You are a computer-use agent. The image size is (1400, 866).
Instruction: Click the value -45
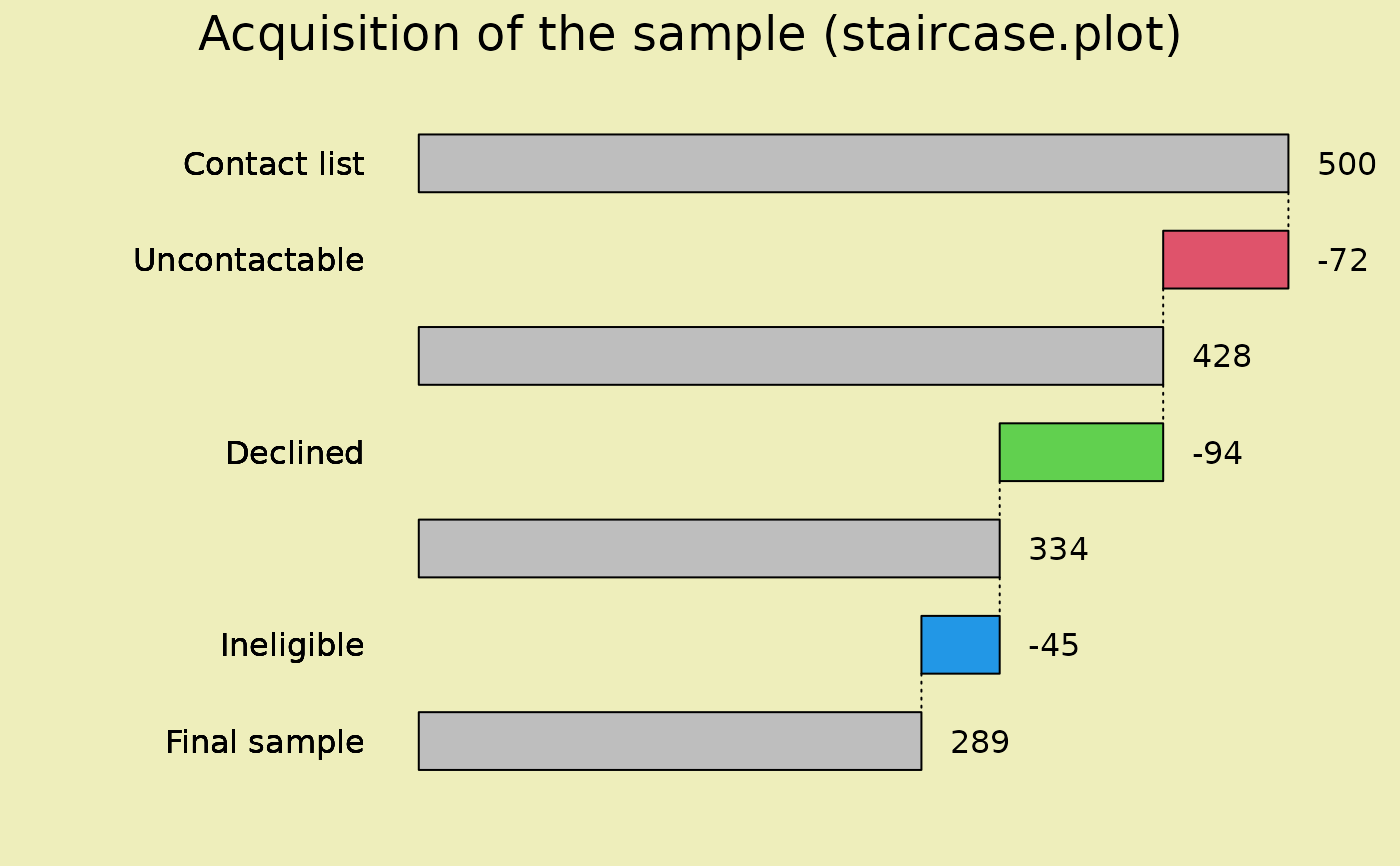pyautogui.click(x=1054, y=646)
